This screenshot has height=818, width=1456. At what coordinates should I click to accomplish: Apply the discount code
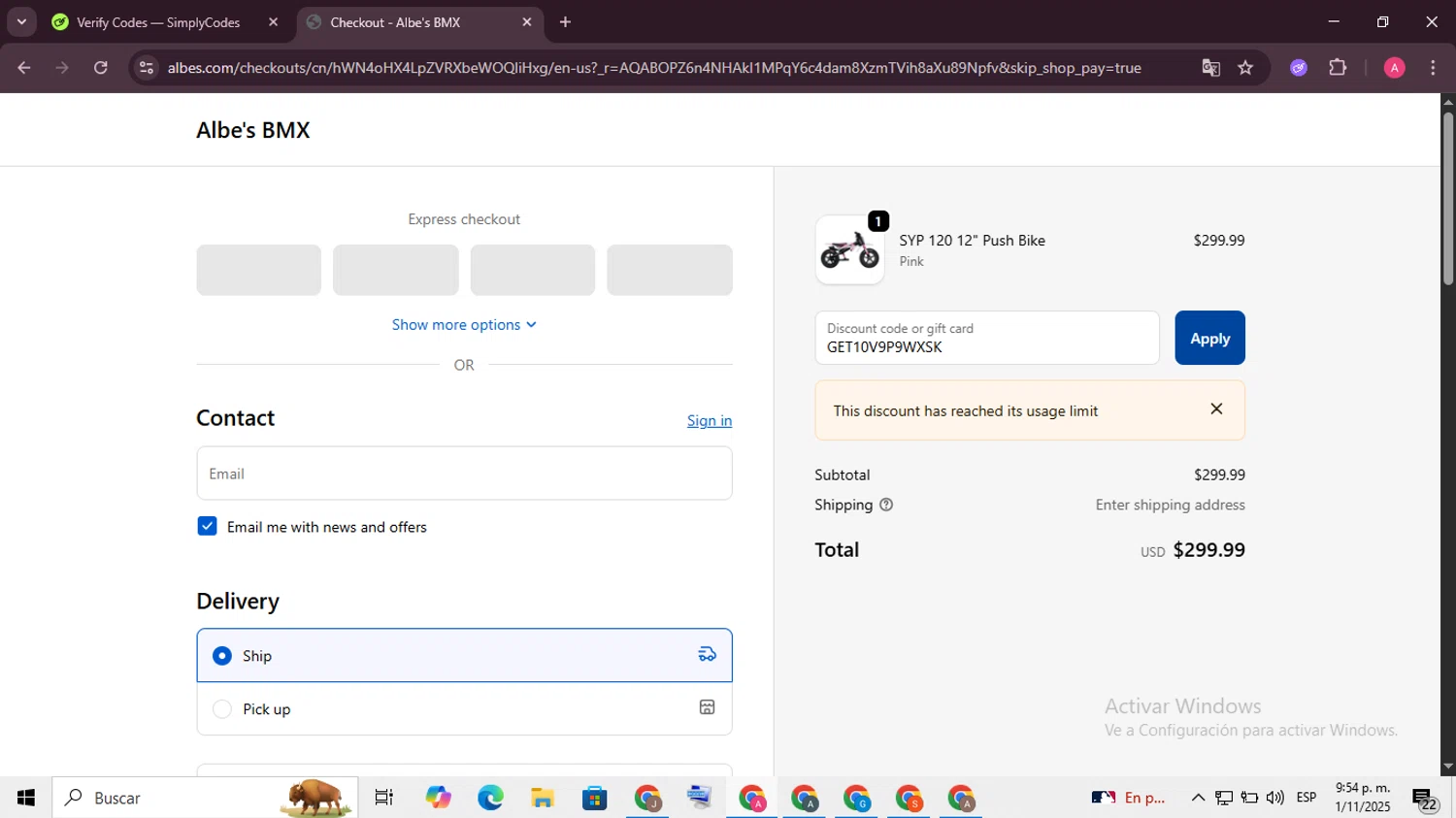click(x=1209, y=338)
